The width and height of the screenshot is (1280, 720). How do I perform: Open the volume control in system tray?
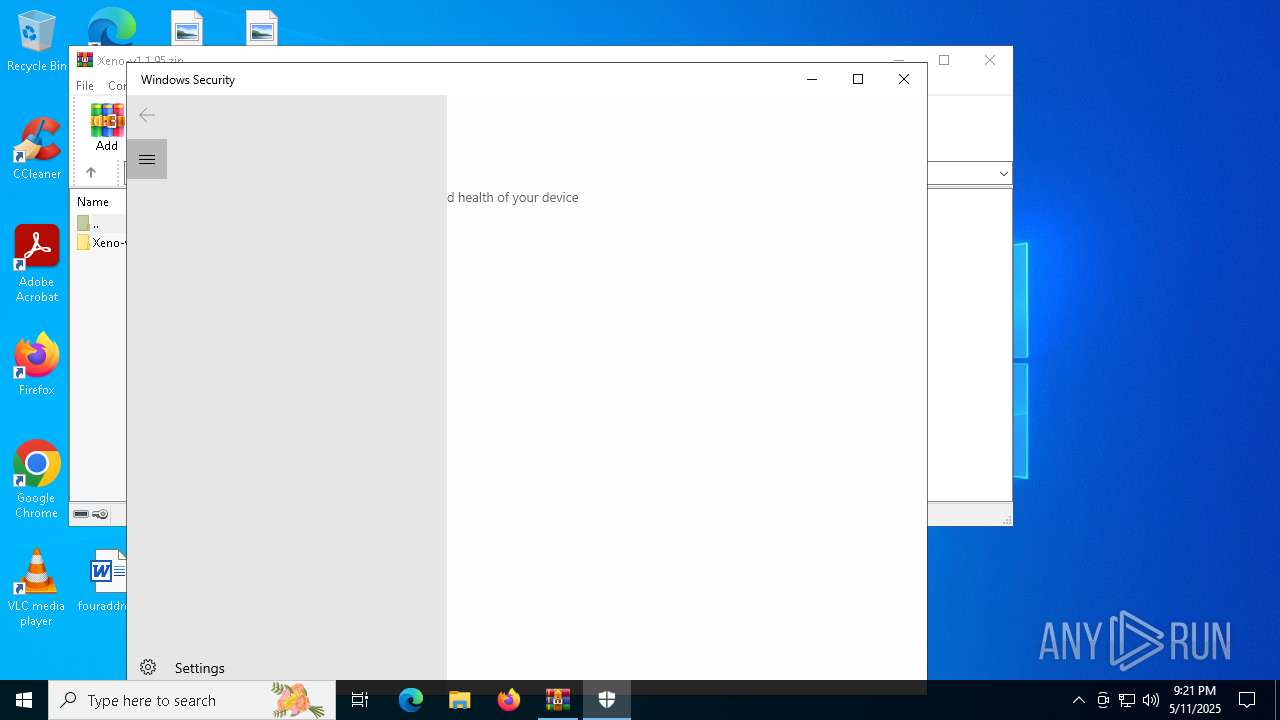1151,700
